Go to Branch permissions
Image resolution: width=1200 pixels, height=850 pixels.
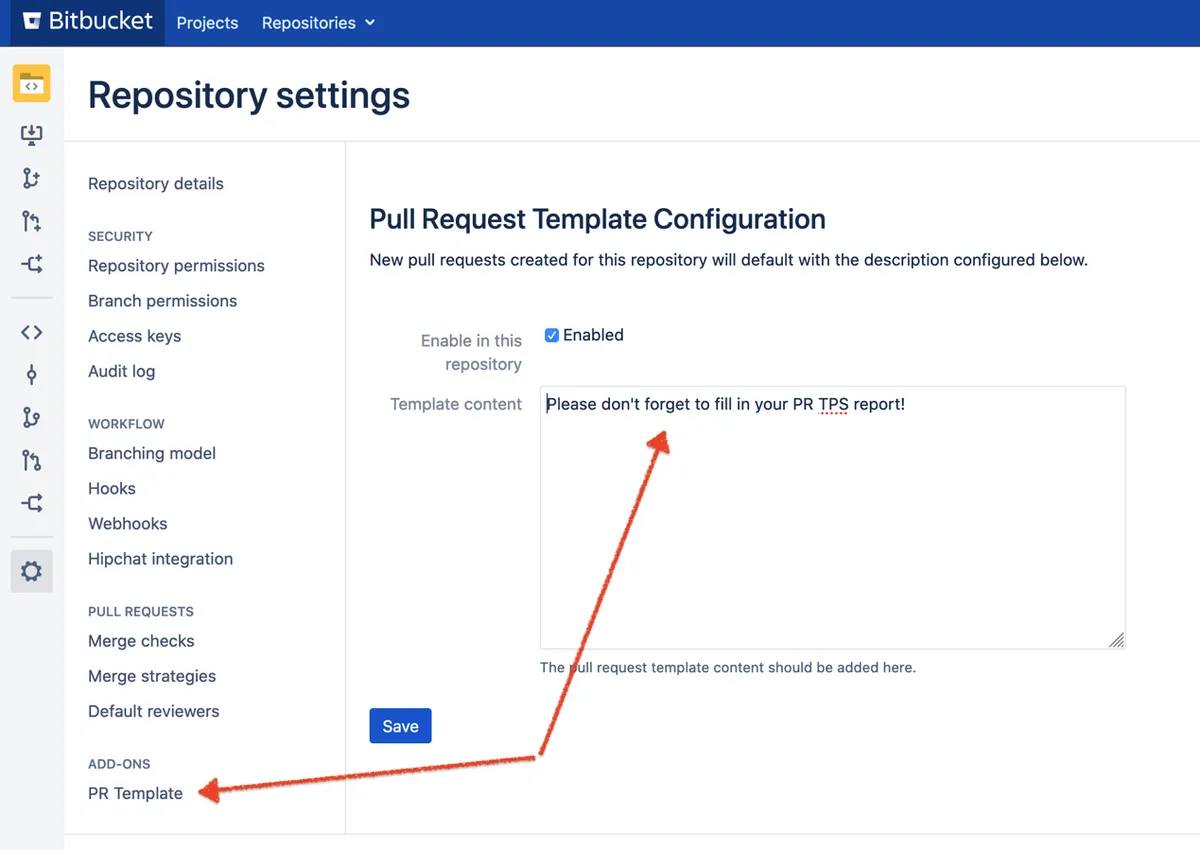162,300
